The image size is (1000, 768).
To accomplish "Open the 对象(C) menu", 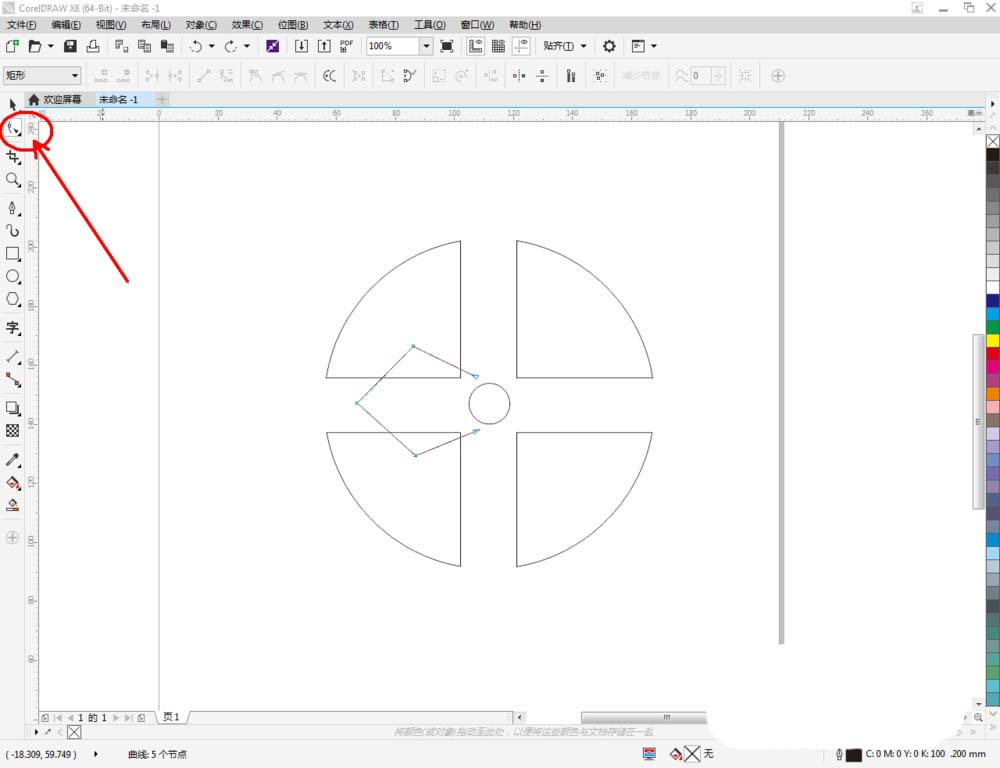I will (201, 25).
